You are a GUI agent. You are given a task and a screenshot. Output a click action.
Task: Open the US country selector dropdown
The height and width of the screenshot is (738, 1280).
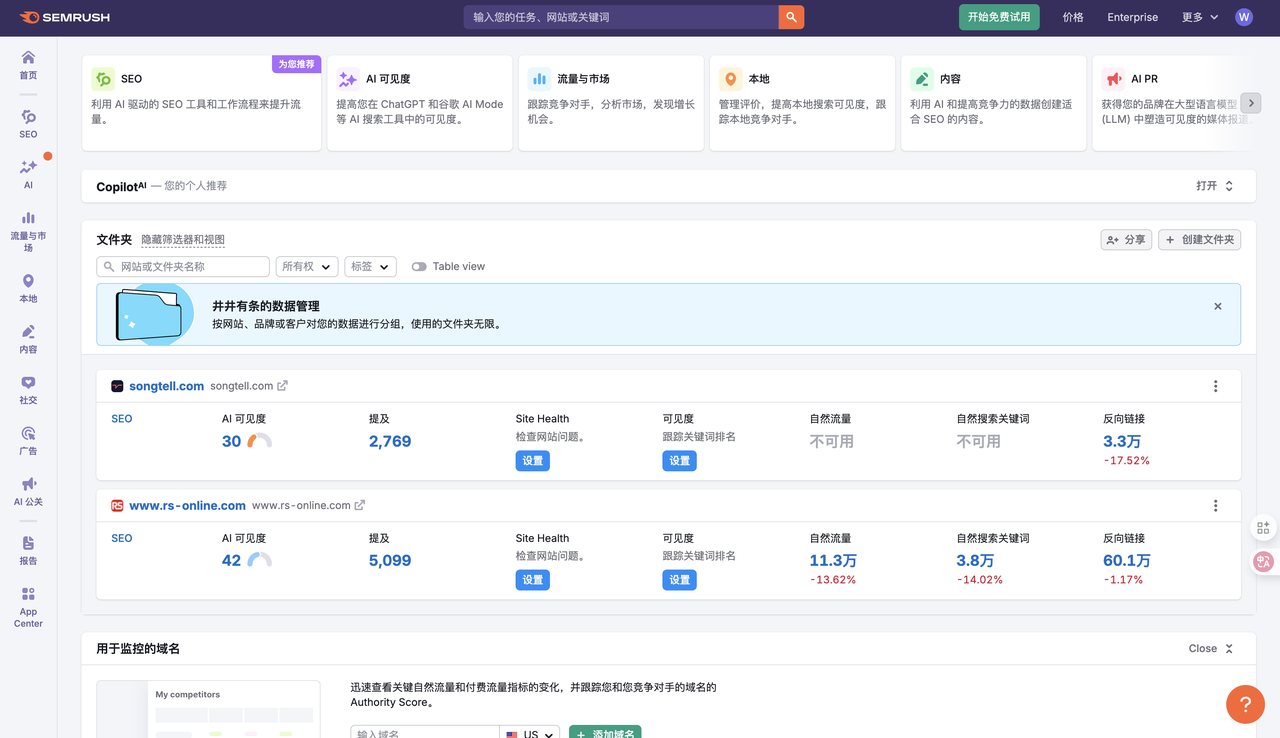click(530, 734)
